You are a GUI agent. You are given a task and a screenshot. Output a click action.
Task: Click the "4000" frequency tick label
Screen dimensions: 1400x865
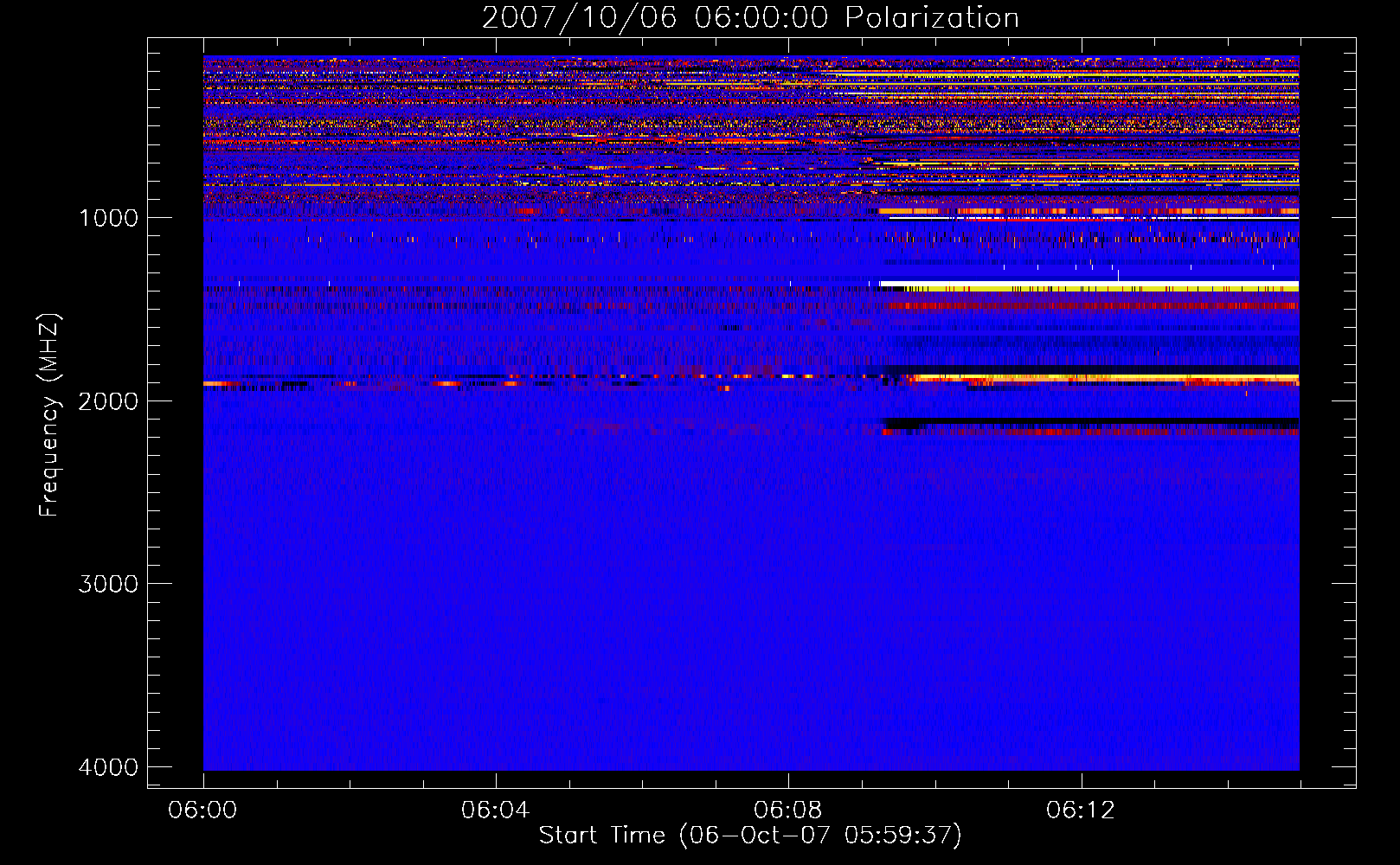coord(108,767)
